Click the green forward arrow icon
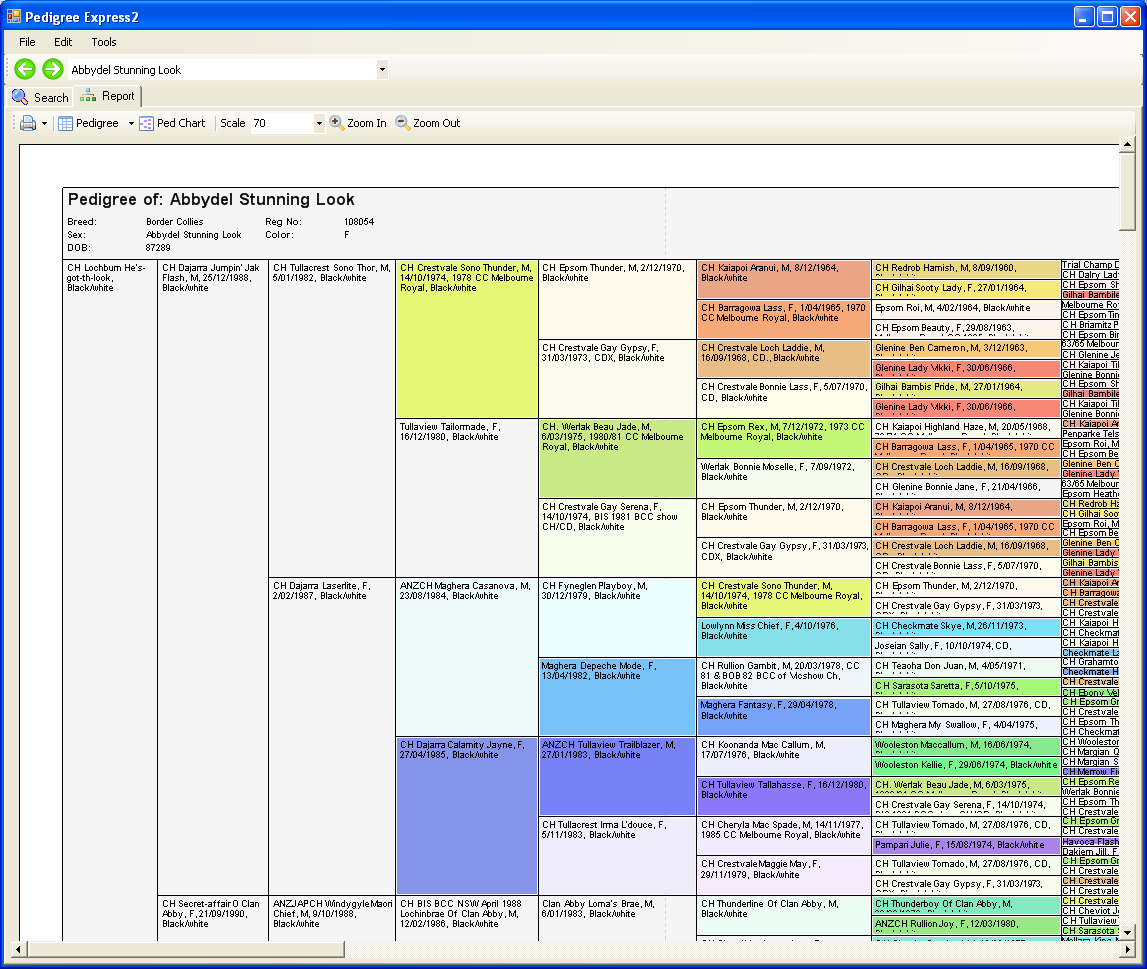Screen dimensions: 1147x969 pos(53,69)
